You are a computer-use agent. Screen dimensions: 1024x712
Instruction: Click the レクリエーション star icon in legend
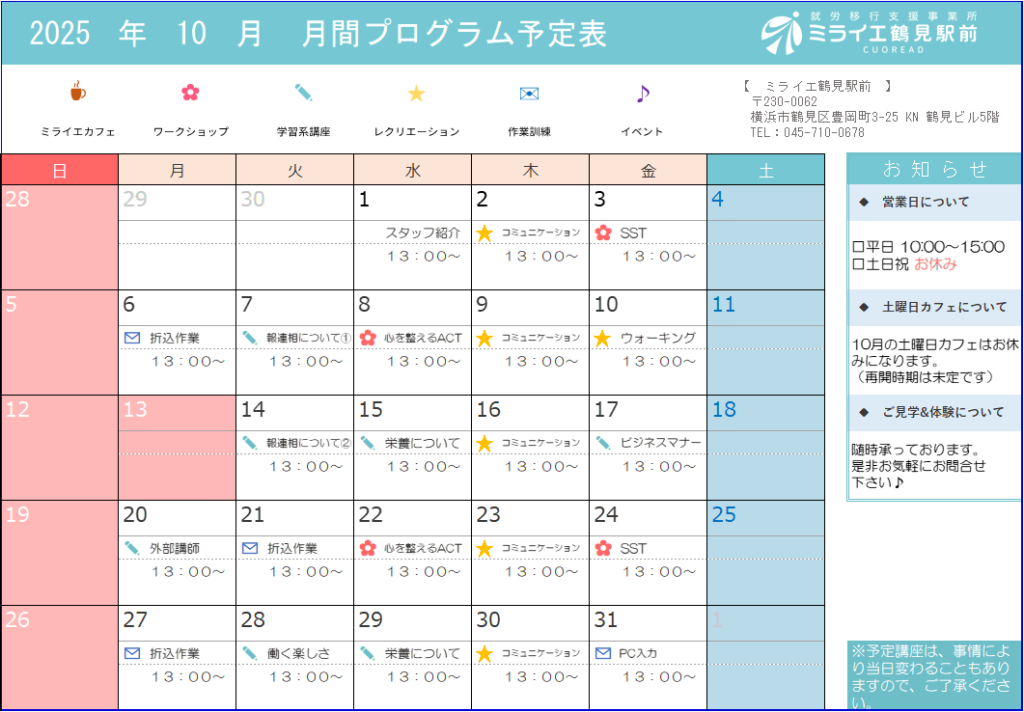416,93
